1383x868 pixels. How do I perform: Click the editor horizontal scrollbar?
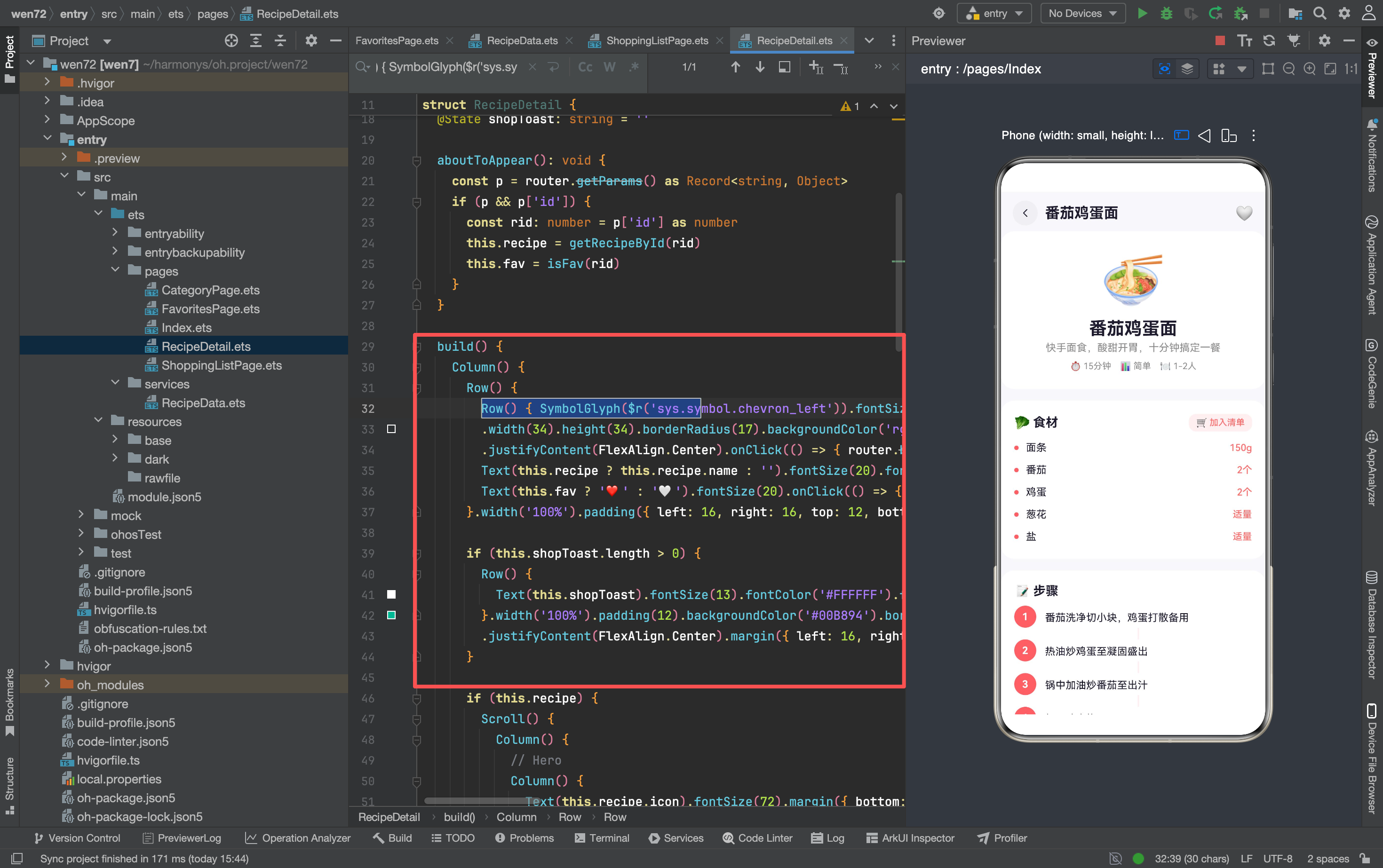click(x=483, y=800)
